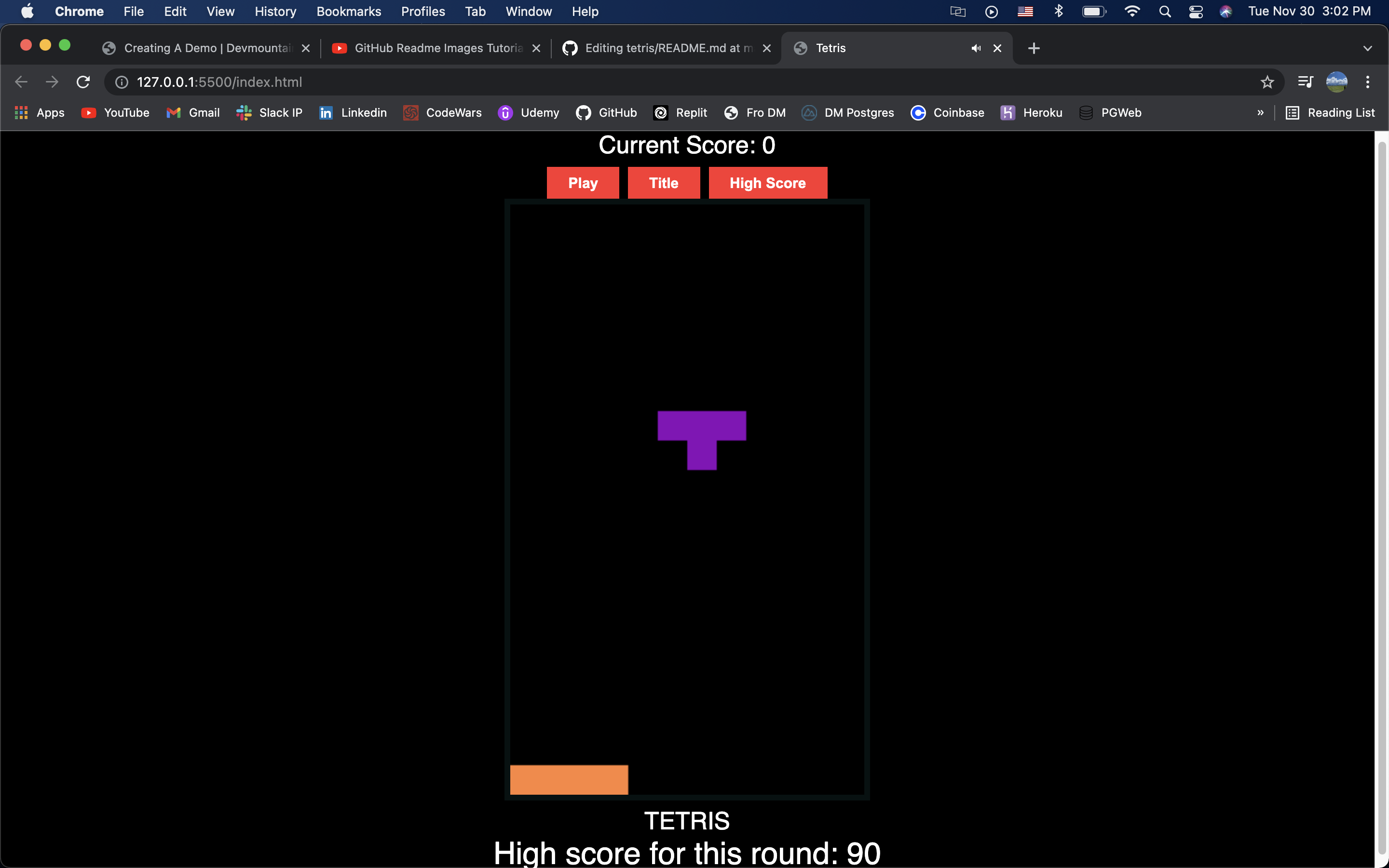Open the Bookmarks menu

(x=349, y=12)
